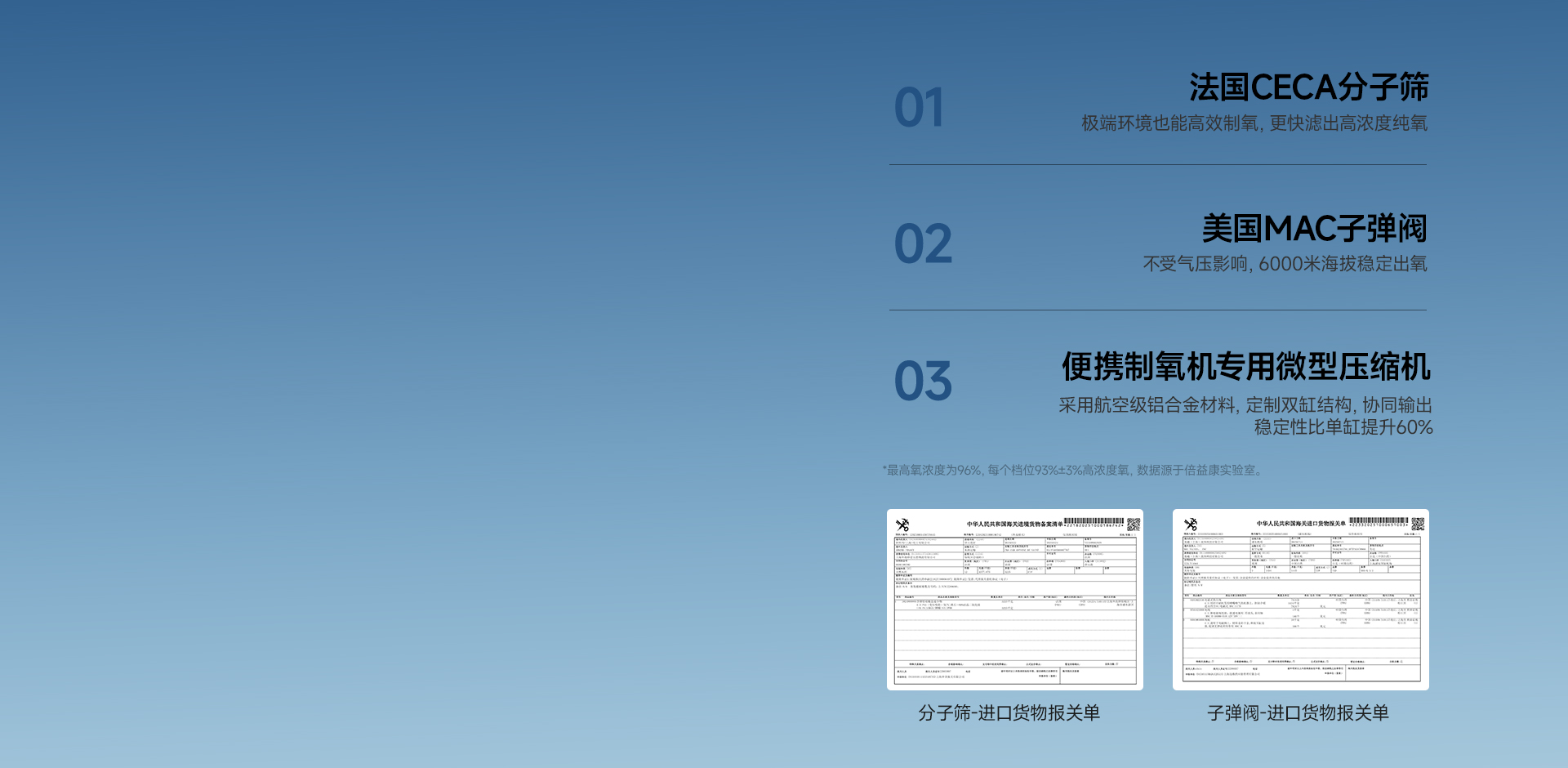Viewport: 1568px width, 768px height.
Task: Select the 法国CECA分子筛 heading
Action: pyautogui.click(x=1308, y=87)
